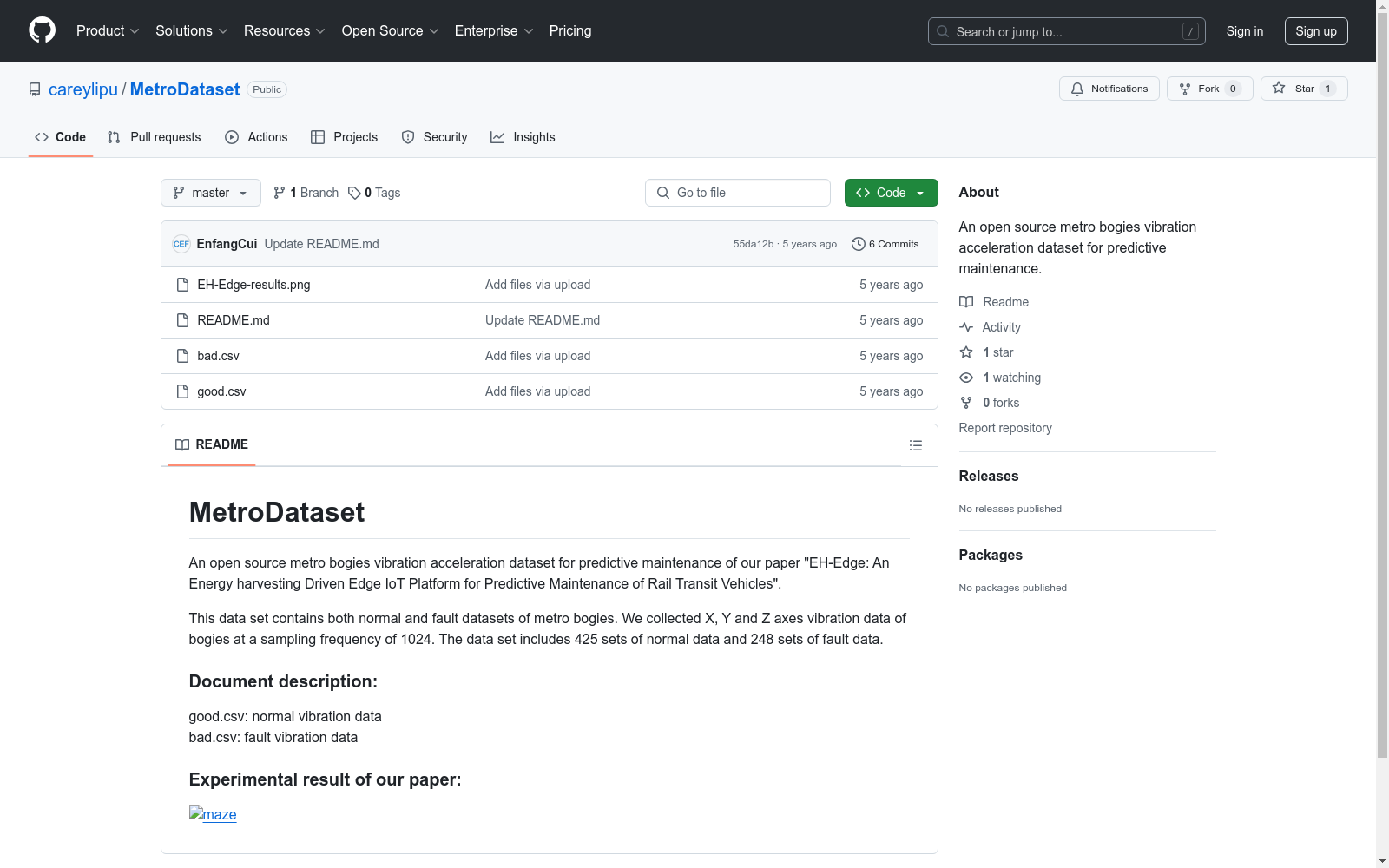Image resolution: width=1389 pixels, height=868 pixels.
Task: Open the Pull requests tab
Action: (x=155, y=137)
